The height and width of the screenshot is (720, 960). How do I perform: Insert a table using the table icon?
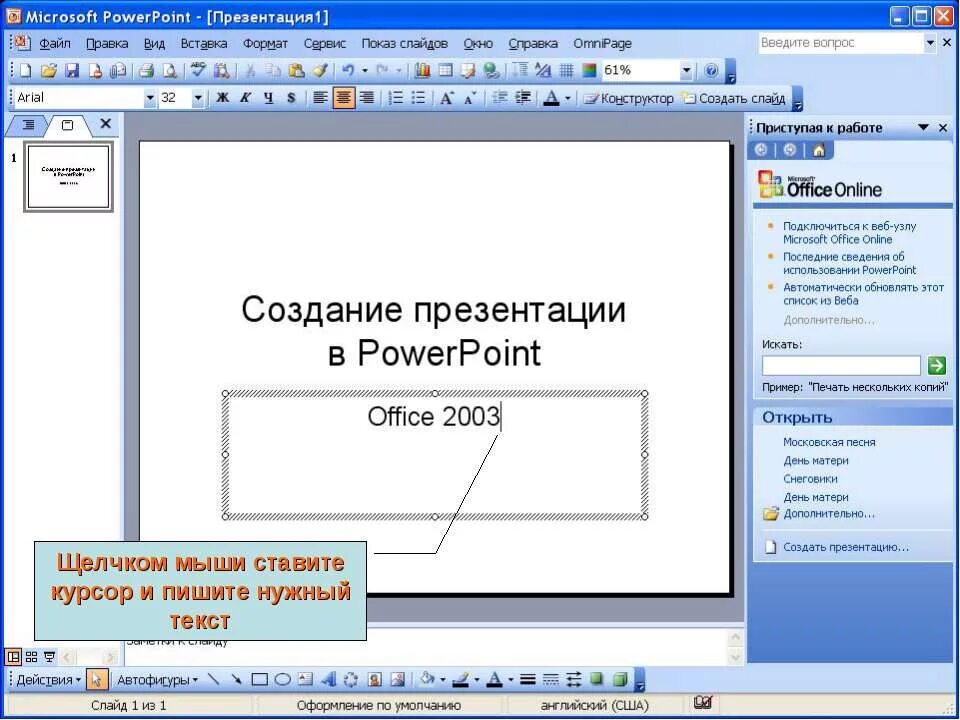[445, 70]
